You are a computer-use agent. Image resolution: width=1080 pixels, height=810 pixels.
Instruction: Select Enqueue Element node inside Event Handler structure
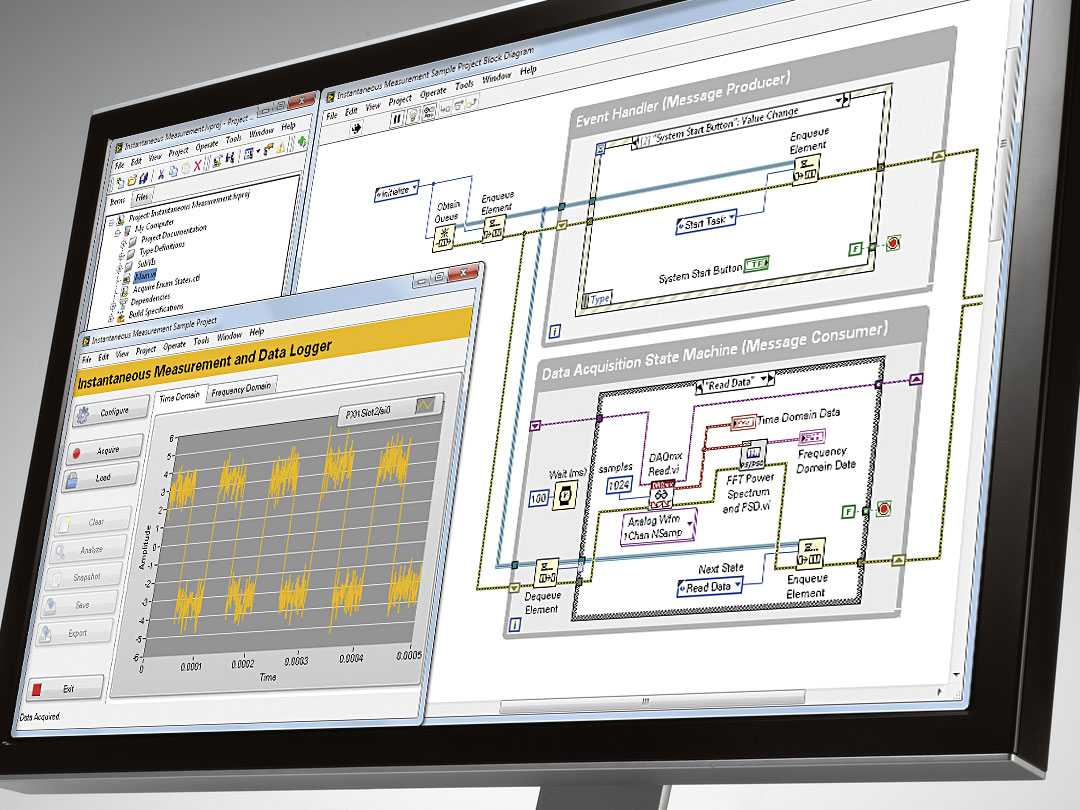click(806, 169)
